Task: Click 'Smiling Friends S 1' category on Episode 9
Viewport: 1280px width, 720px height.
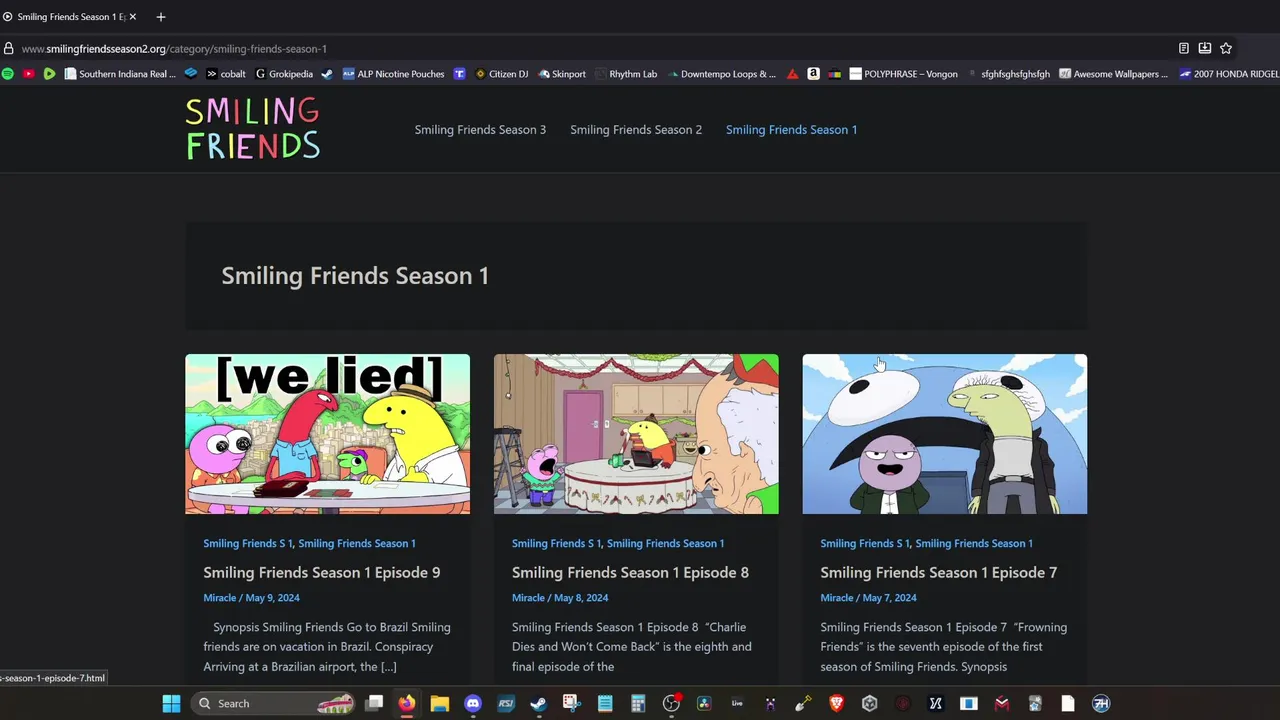Action: point(247,543)
